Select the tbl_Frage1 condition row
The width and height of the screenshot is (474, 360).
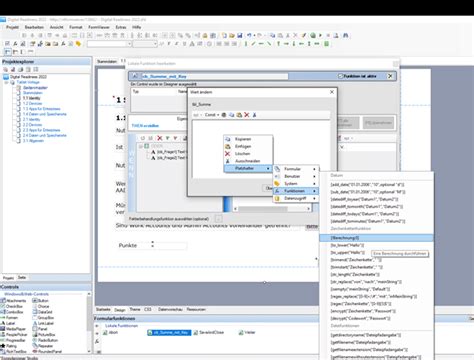point(168,152)
